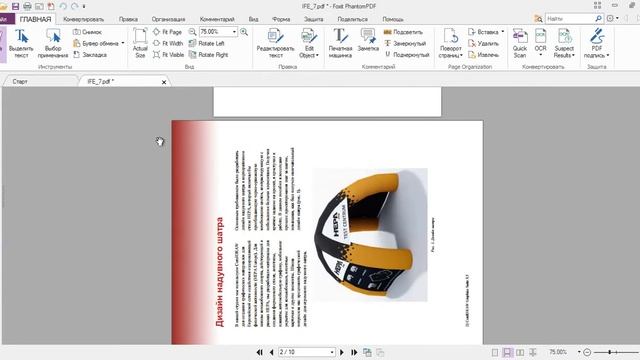Add a Закладка bookmark
Screen dimensions: 640x360
click(90, 55)
